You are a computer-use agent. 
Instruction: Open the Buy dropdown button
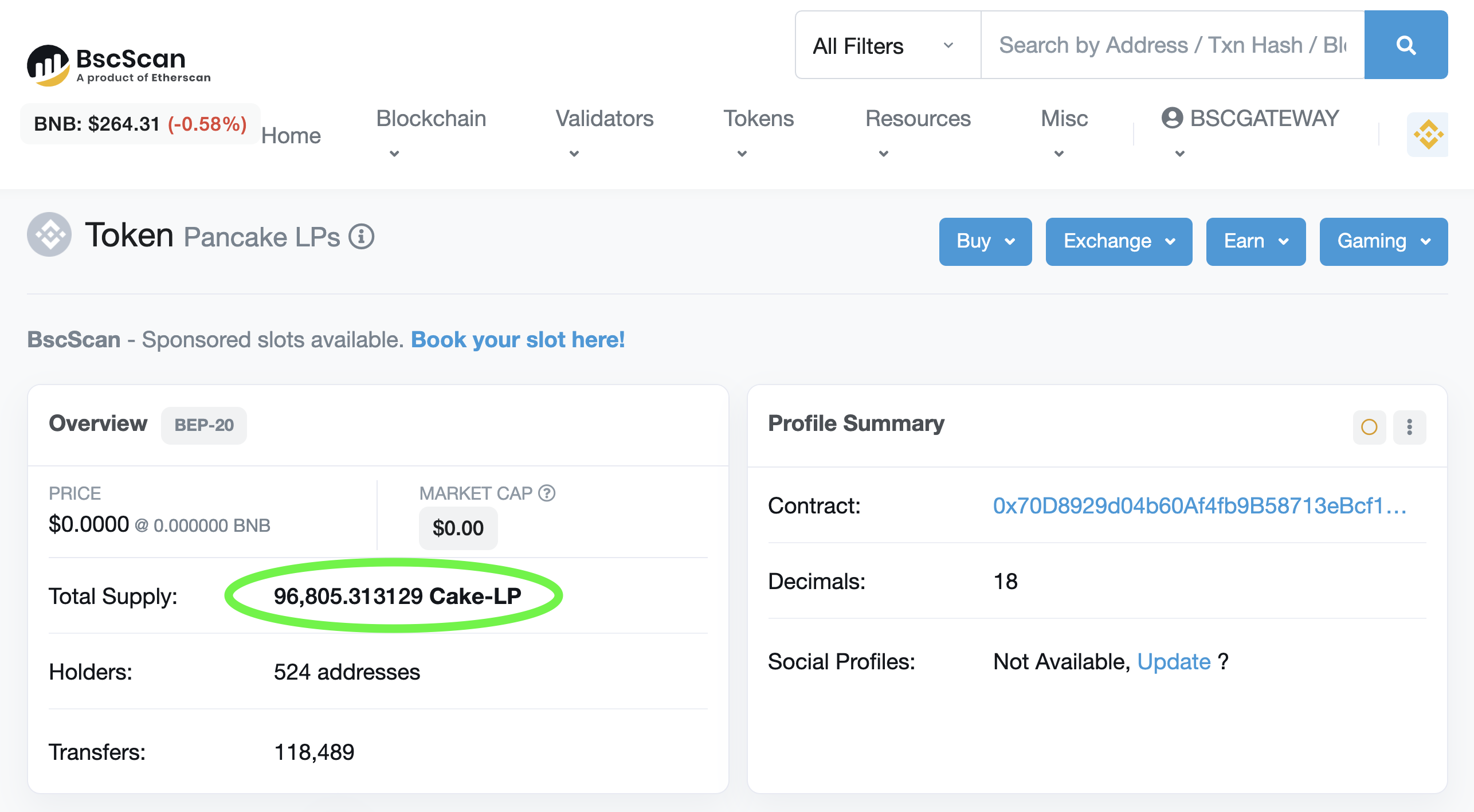click(985, 241)
